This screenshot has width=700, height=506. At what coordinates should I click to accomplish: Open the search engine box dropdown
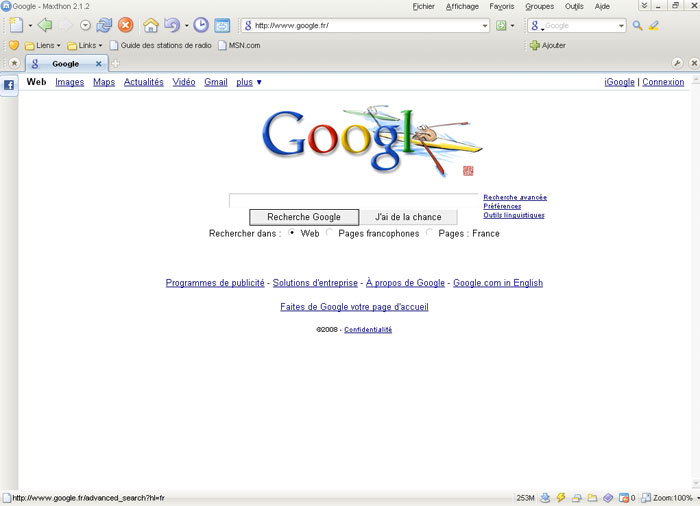pos(621,26)
